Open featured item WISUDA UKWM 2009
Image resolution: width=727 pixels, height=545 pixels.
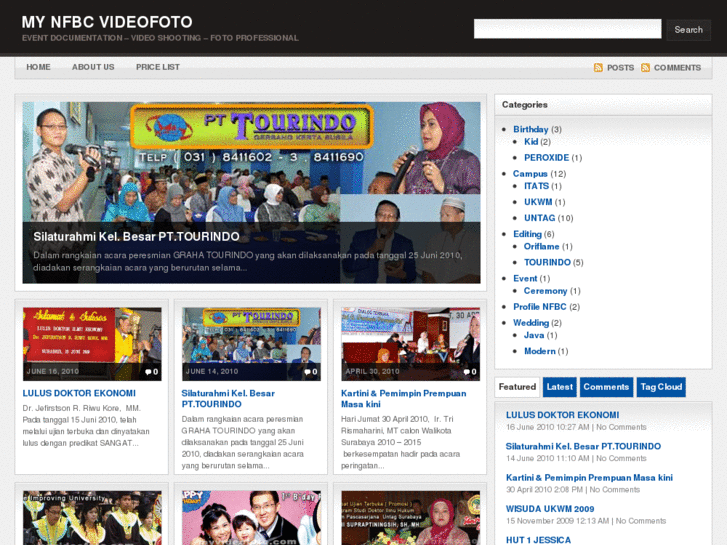click(550, 509)
